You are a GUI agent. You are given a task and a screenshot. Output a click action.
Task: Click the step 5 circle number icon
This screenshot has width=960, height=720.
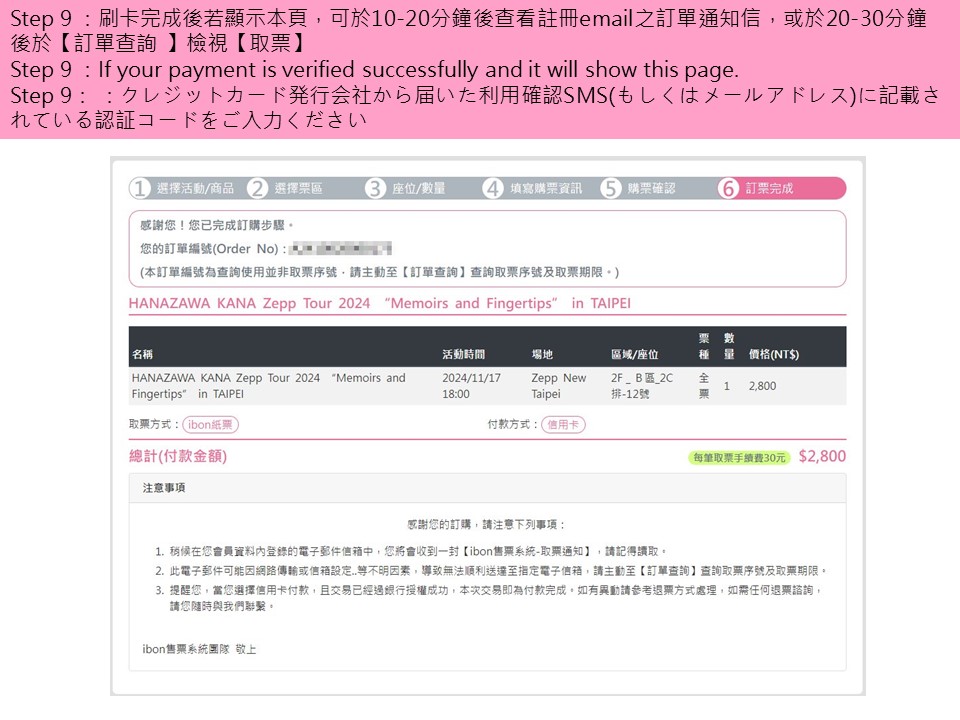(611, 188)
